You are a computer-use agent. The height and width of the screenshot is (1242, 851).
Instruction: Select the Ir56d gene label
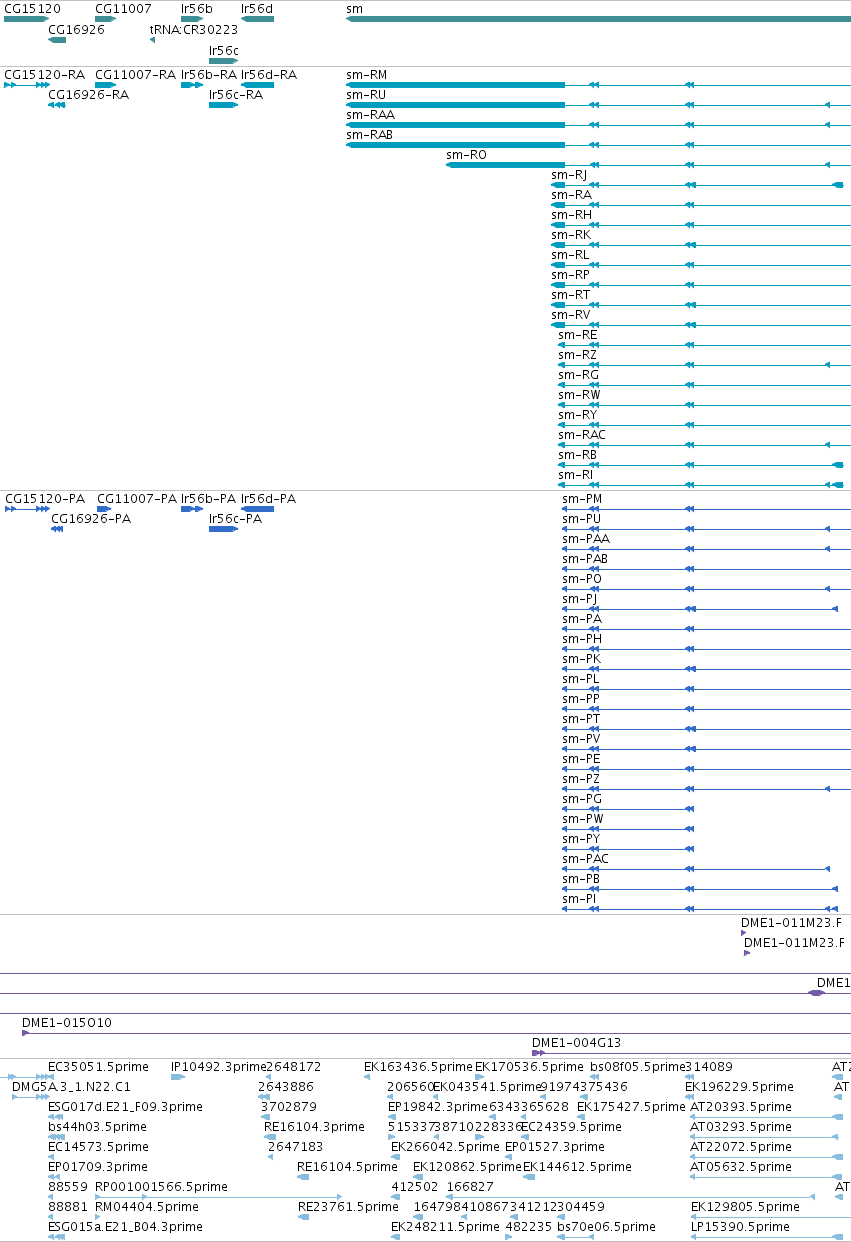click(257, 8)
